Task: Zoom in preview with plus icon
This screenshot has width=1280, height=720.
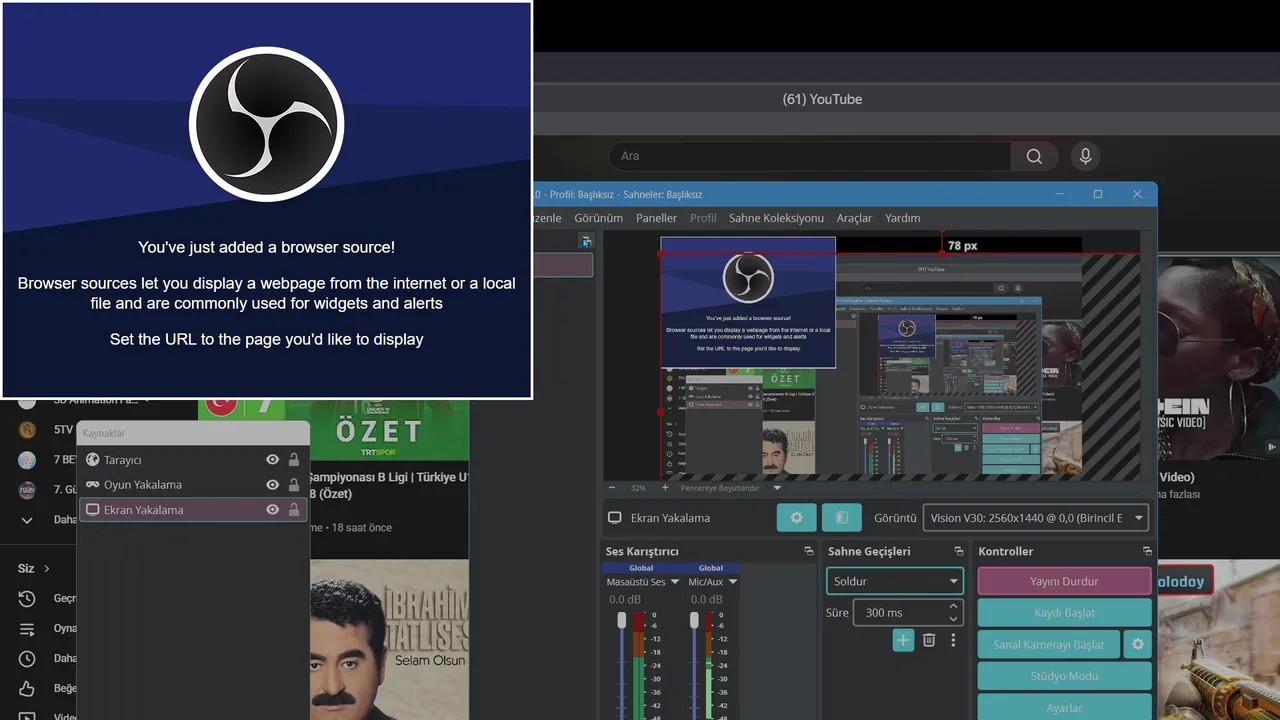Action: coord(665,488)
